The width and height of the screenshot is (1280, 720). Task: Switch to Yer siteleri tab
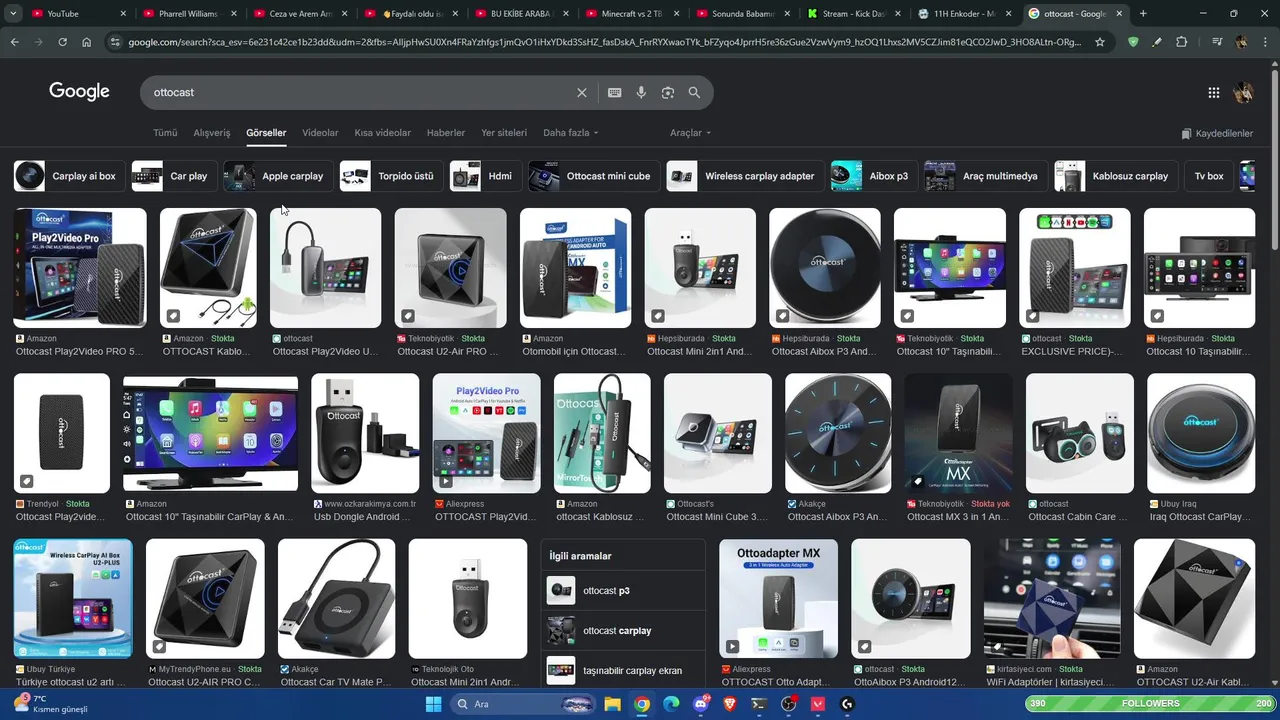tap(504, 132)
